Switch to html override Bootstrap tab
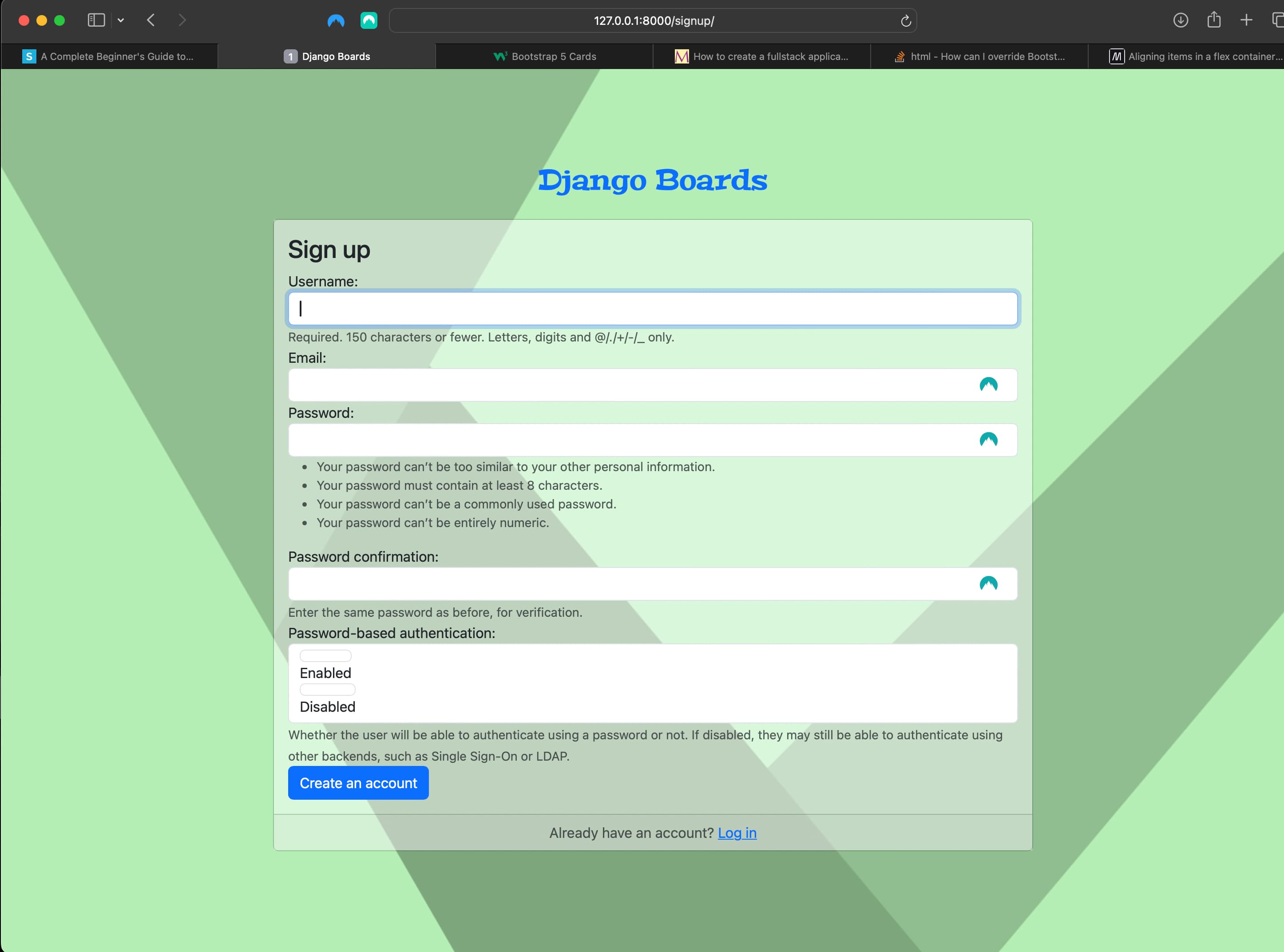The width and height of the screenshot is (1284, 952). [x=979, y=56]
